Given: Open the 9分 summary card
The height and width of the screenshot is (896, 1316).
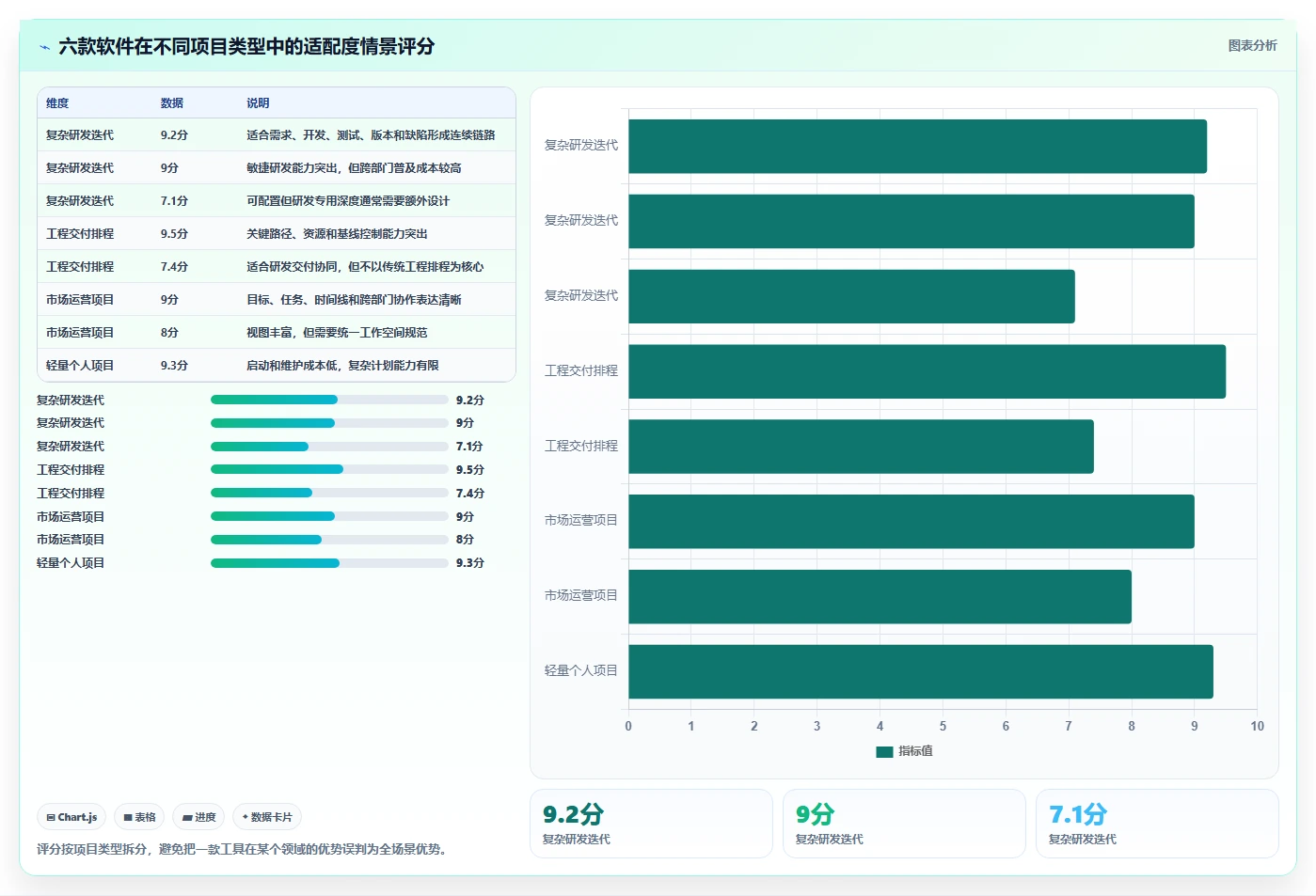Looking at the screenshot, I should (904, 824).
